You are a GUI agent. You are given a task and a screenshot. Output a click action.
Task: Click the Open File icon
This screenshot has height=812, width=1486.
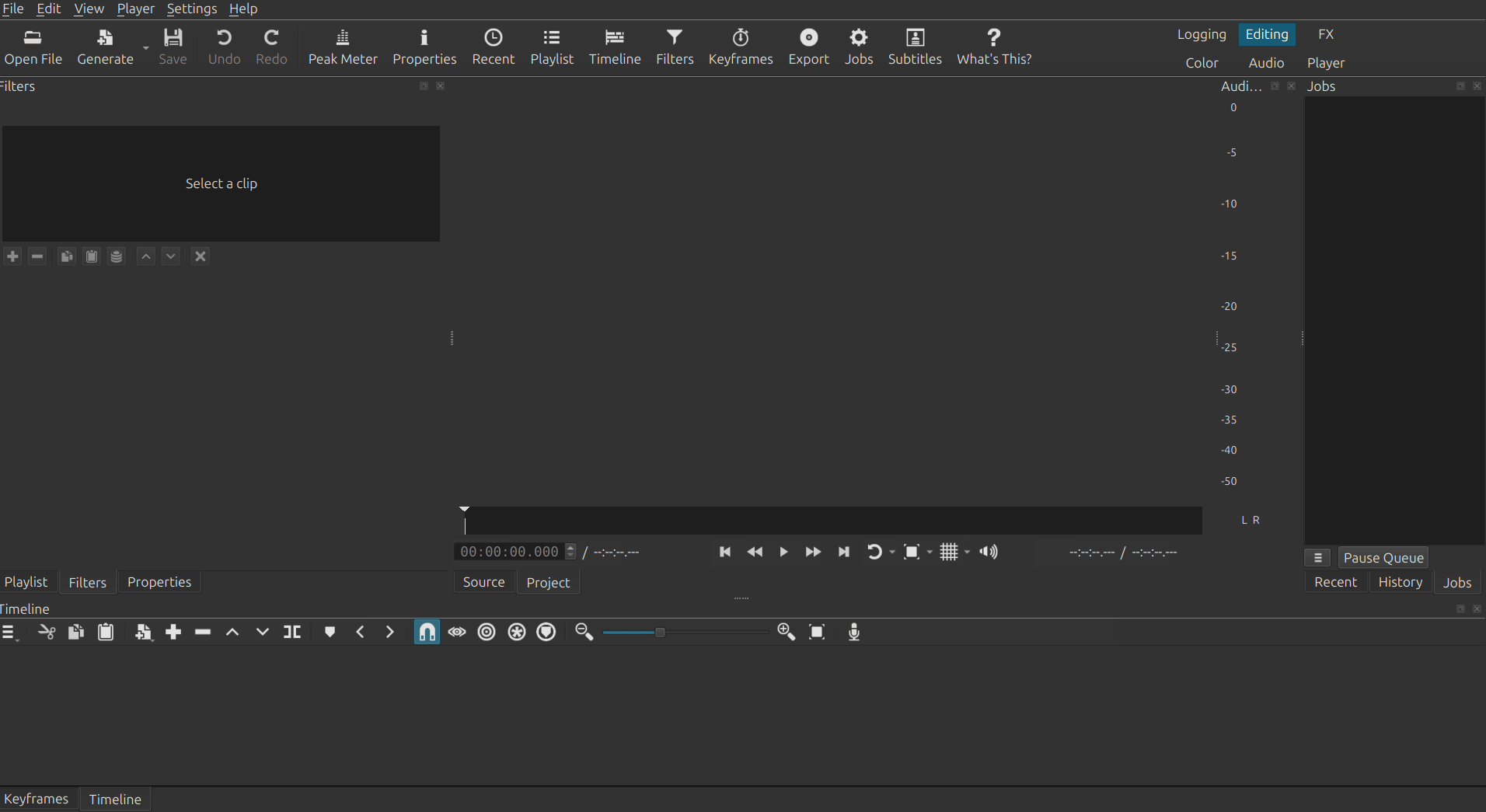click(x=33, y=47)
